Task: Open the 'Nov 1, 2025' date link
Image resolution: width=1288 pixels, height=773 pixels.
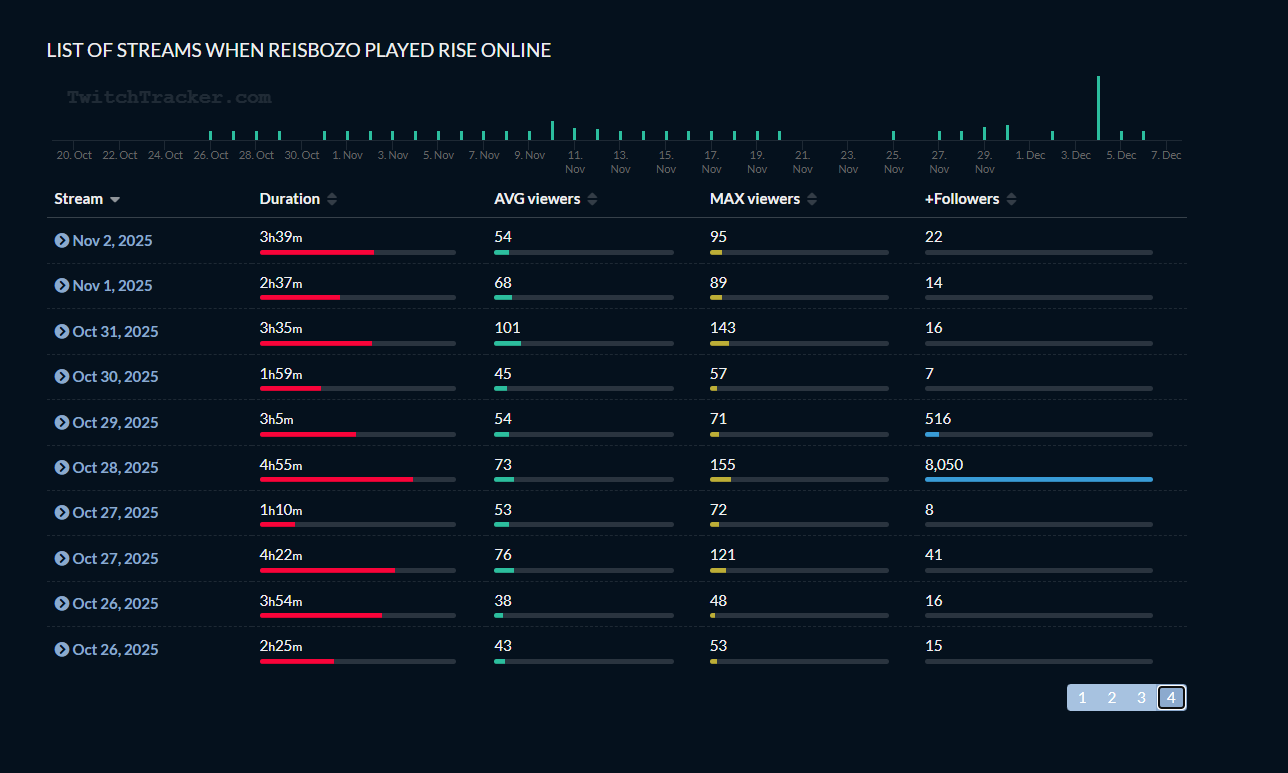Action: (x=113, y=285)
